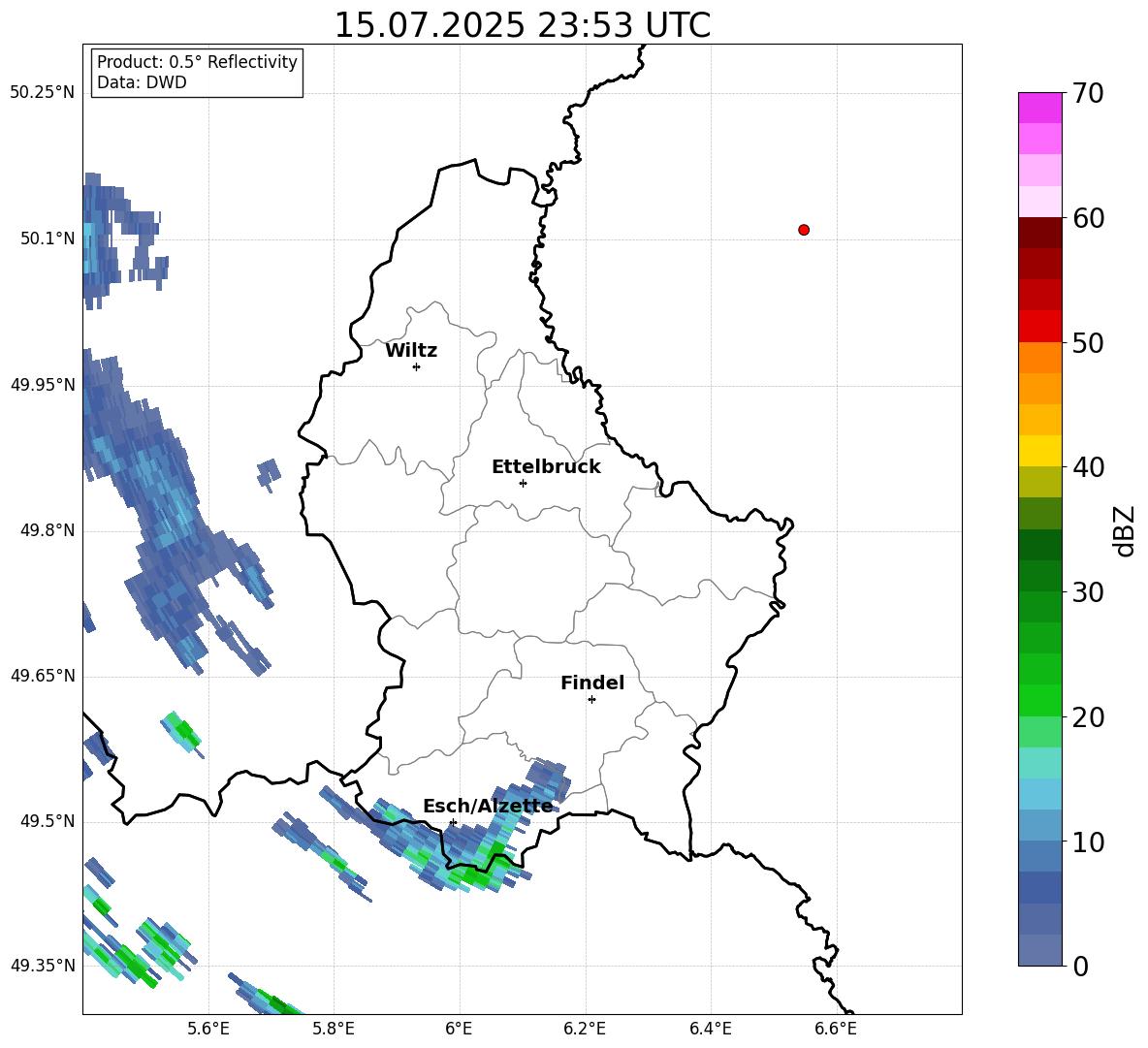Click the 'dBZ' colorbar label
The image size is (1148, 1048).
tap(1126, 530)
